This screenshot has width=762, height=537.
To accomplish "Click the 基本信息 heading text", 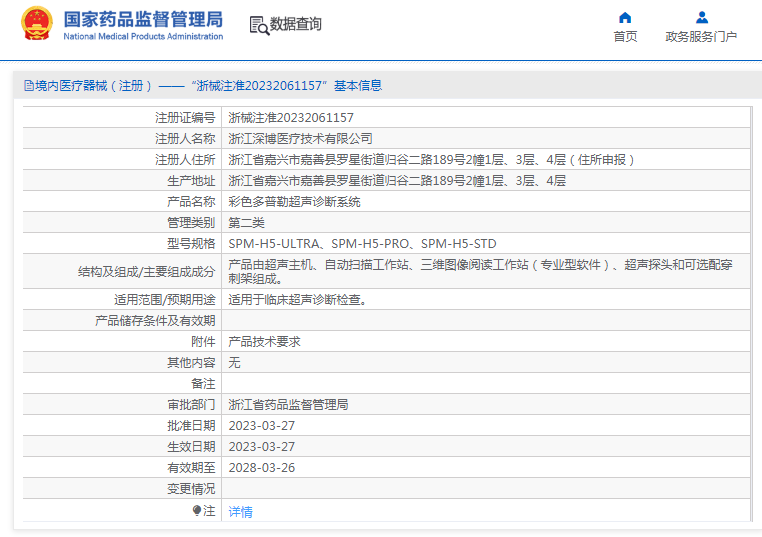I will tap(358, 86).
